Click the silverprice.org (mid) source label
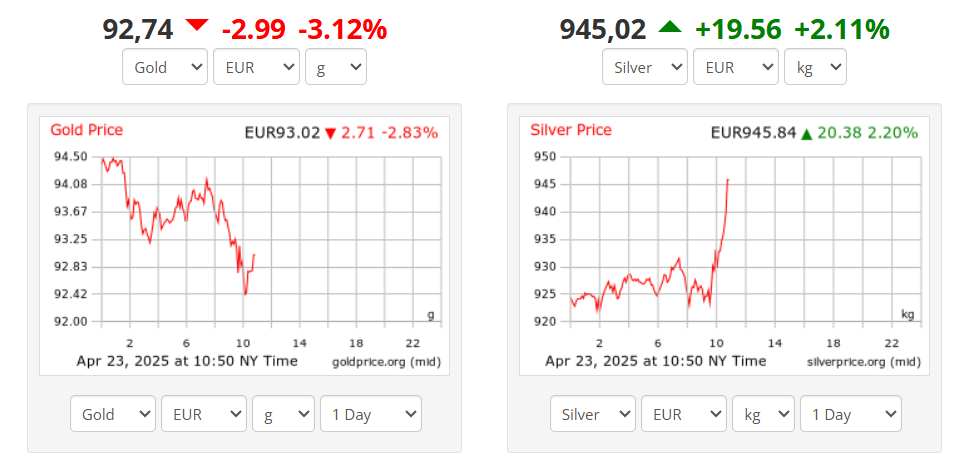Image resolution: width=958 pixels, height=462 pixels. tap(863, 362)
